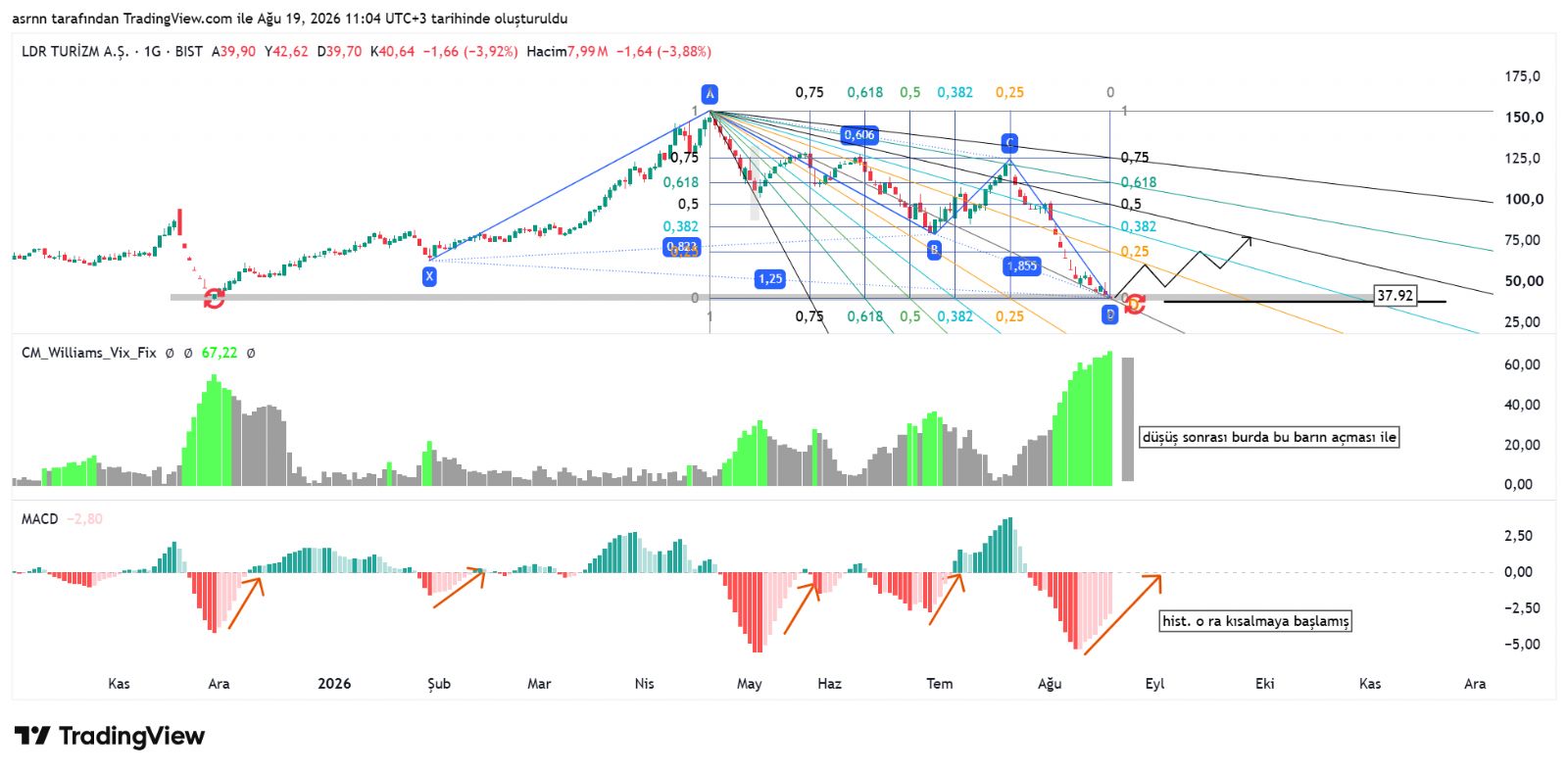Click the blue A point badge at the peak
Screen dimensions: 1568x772
[x=710, y=94]
